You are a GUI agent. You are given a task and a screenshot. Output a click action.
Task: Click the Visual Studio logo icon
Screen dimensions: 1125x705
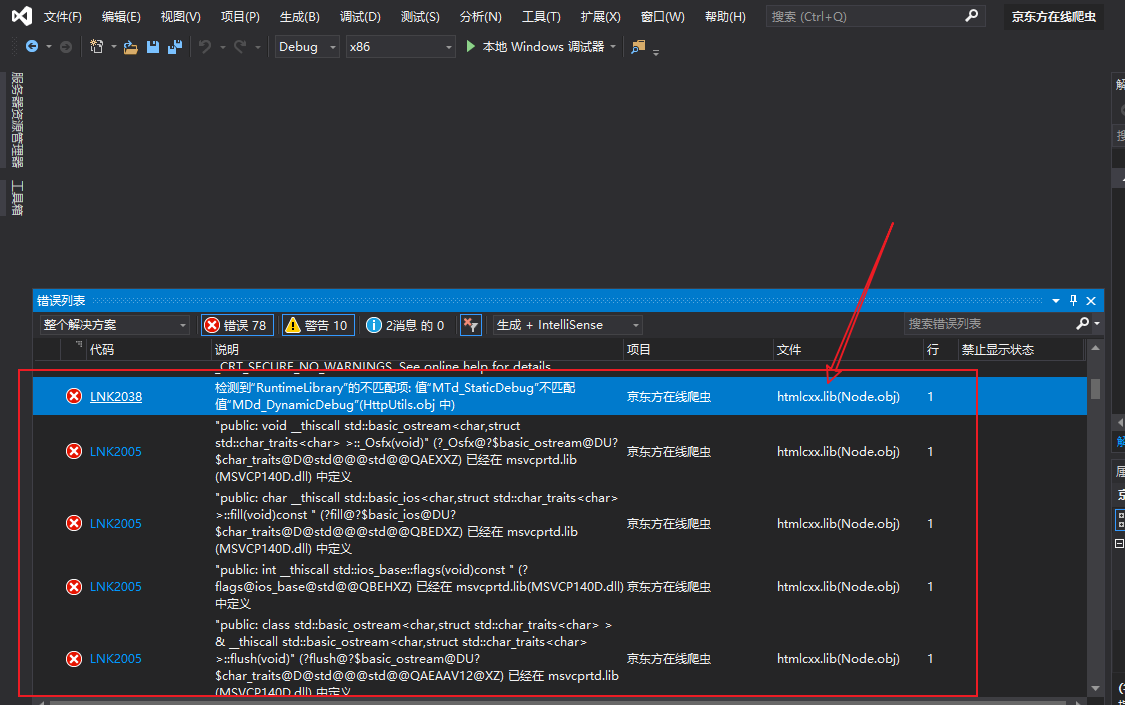point(22,16)
